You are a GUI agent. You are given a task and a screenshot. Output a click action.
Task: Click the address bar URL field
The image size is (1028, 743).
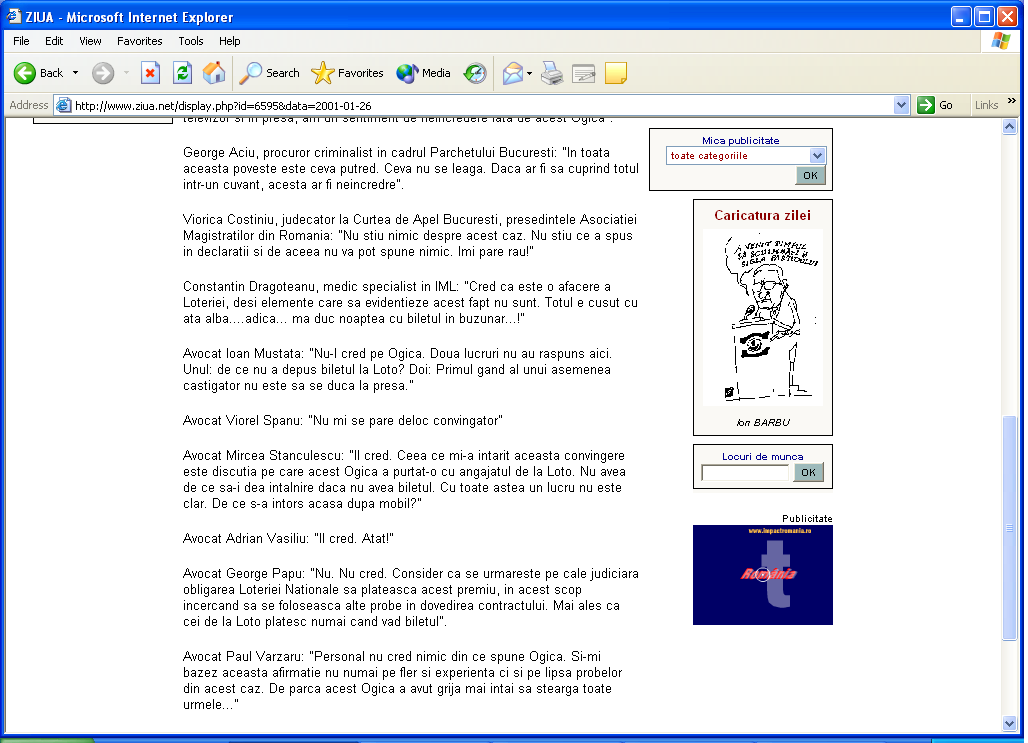[x=483, y=105]
